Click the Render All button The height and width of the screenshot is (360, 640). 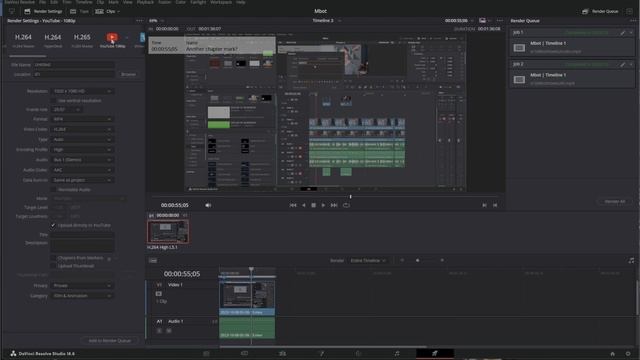point(615,202)
